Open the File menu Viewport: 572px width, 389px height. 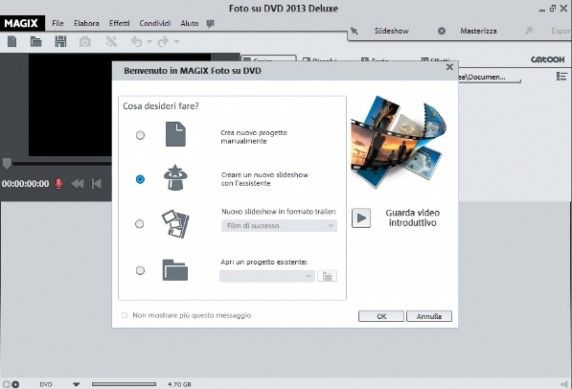coord(58,23)
